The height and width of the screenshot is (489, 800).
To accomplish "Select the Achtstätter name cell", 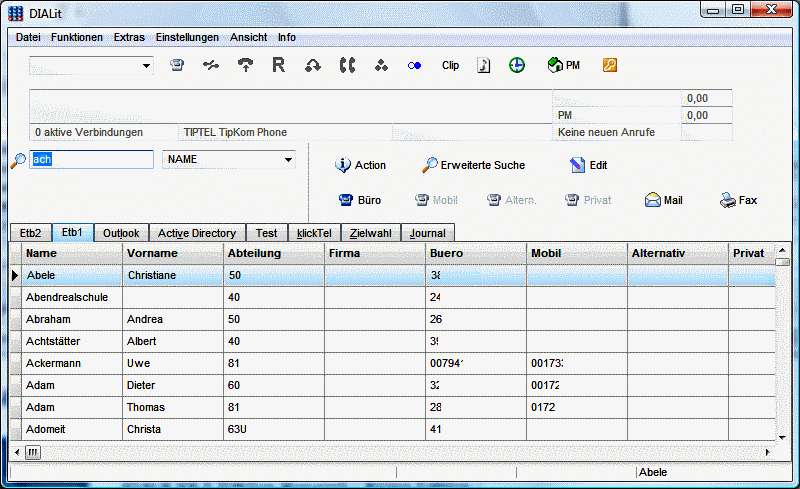I will click(x=71, y=341).
